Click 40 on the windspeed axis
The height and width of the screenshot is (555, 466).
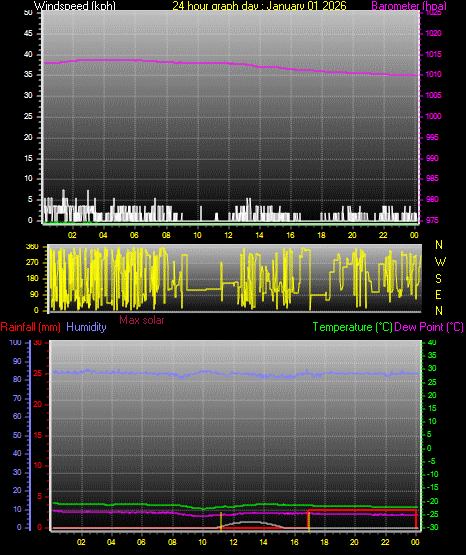click(x=28, y=54)
